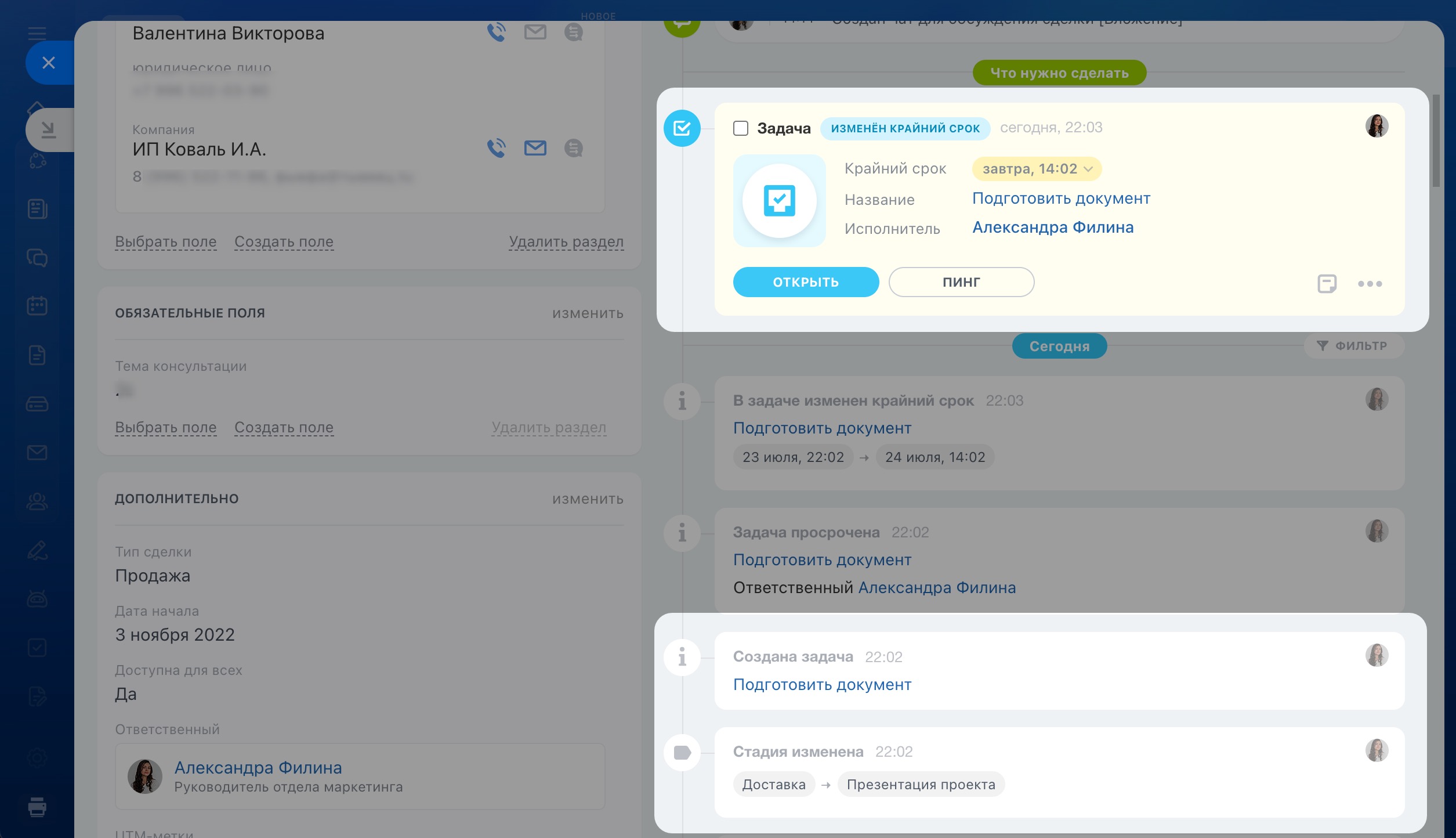Screen dimensions: 1456x838
Task: Open the e-signature document icon in the sidebar
Action: pos(37,696)
